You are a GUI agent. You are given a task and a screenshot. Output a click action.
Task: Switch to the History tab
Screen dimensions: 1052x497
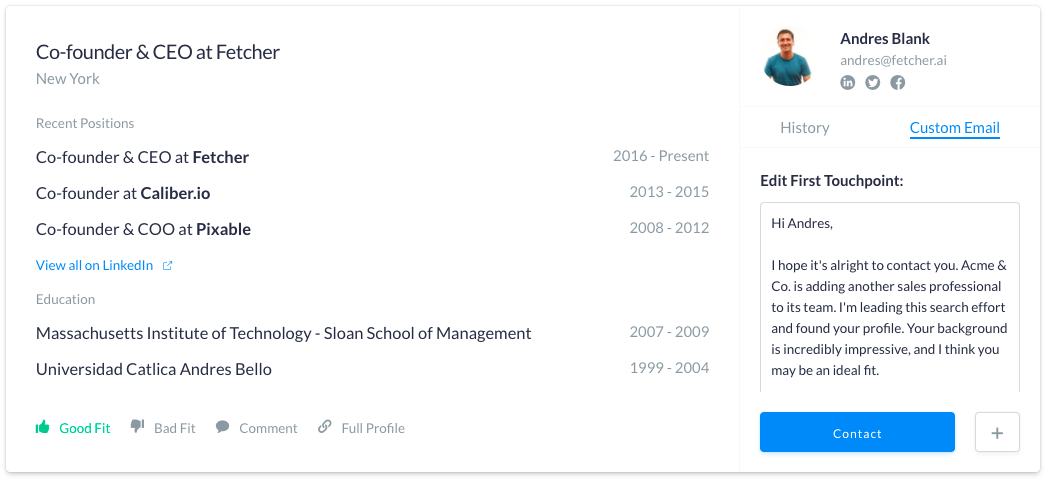coord(805,128)
